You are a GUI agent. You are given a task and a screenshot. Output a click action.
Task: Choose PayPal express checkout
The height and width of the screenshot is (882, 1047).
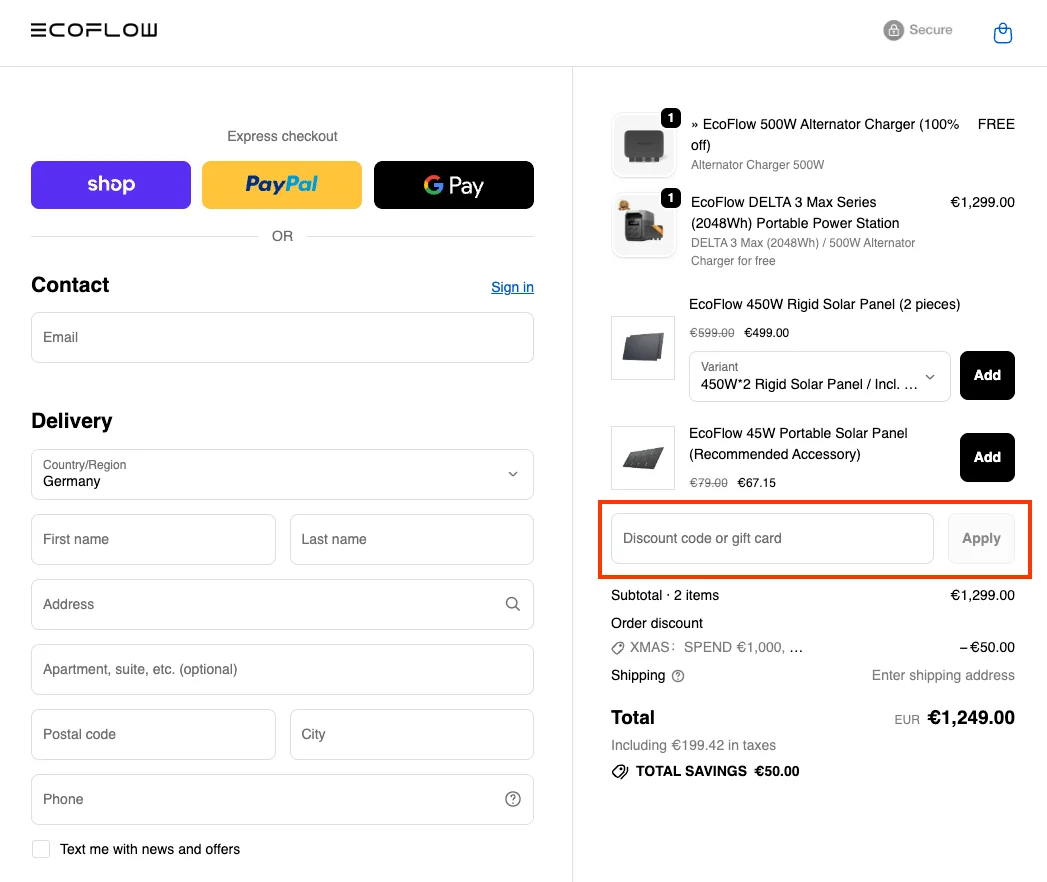pyautogui.click(x=282, y=185)
